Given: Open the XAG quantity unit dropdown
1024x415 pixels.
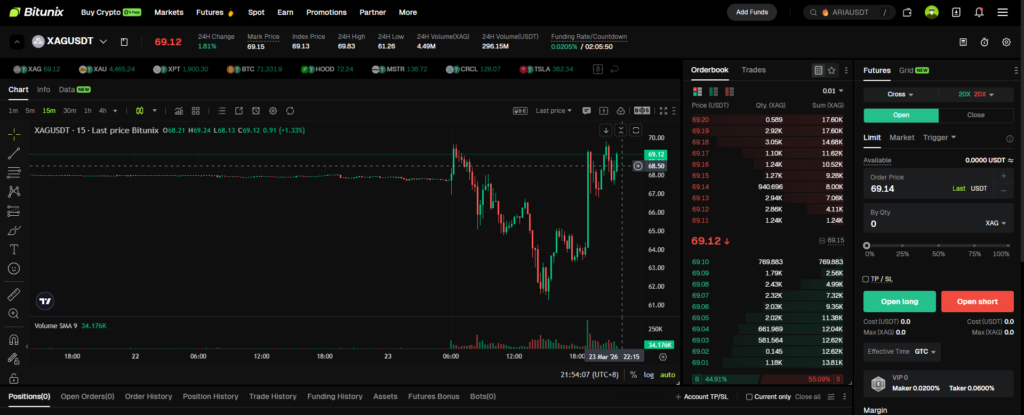Looking at the screenshot, I should (995, 224).
